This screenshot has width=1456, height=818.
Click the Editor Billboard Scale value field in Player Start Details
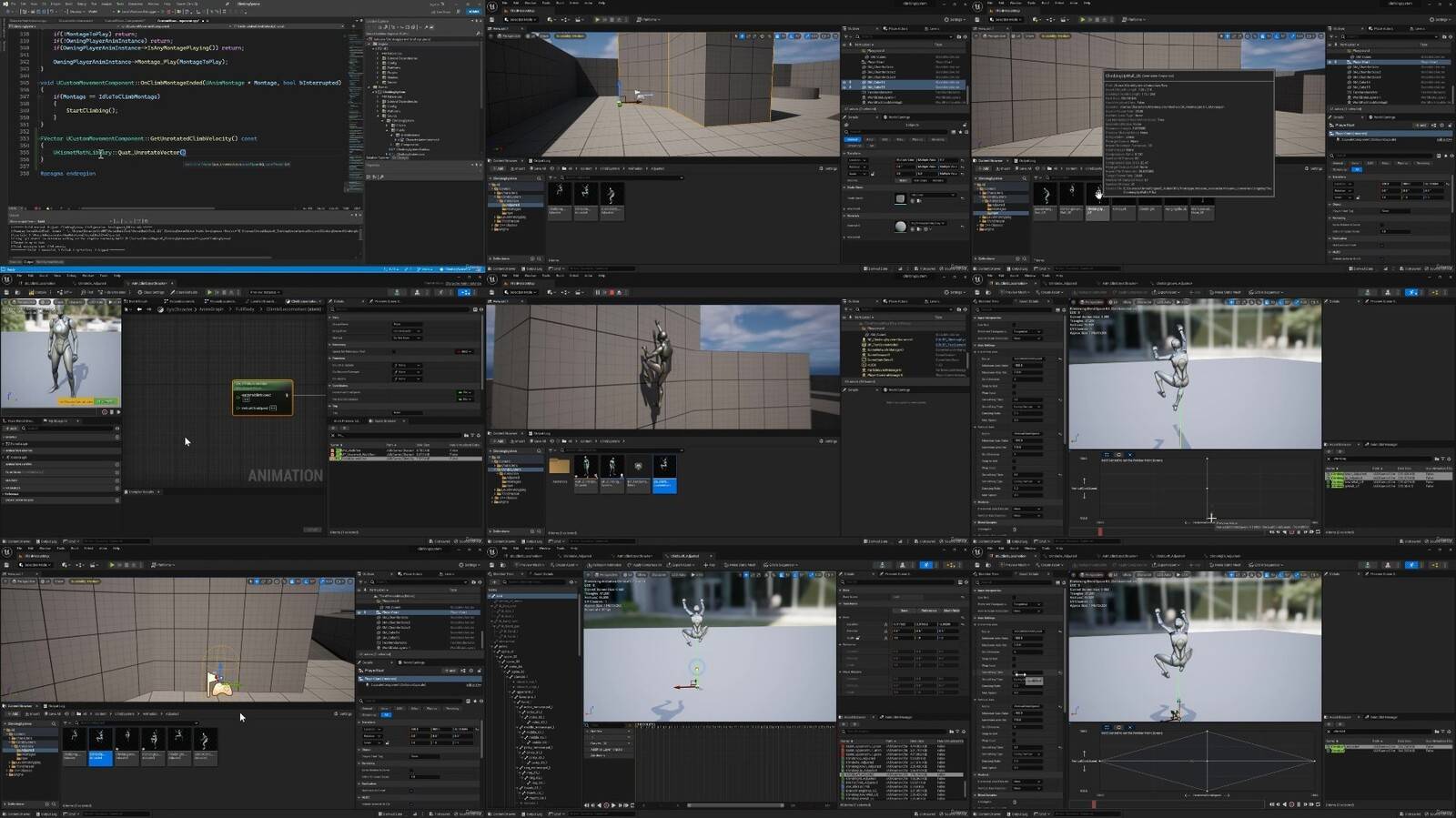pyautogui.click(x=424, y=777)
